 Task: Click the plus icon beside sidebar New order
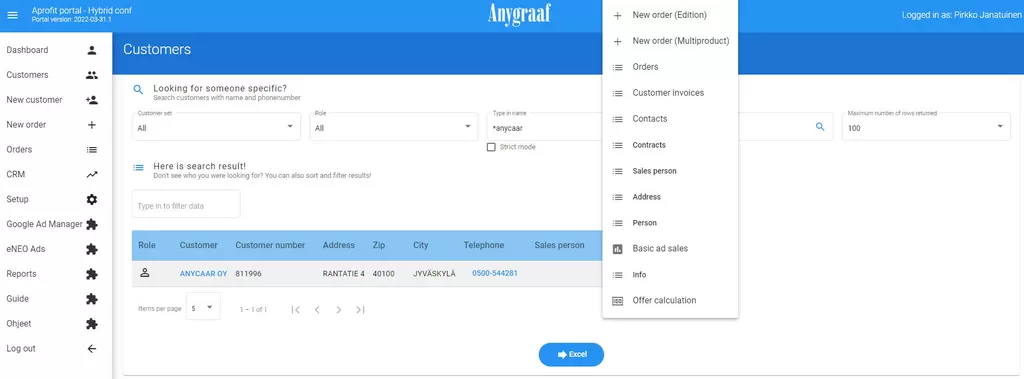92,125
